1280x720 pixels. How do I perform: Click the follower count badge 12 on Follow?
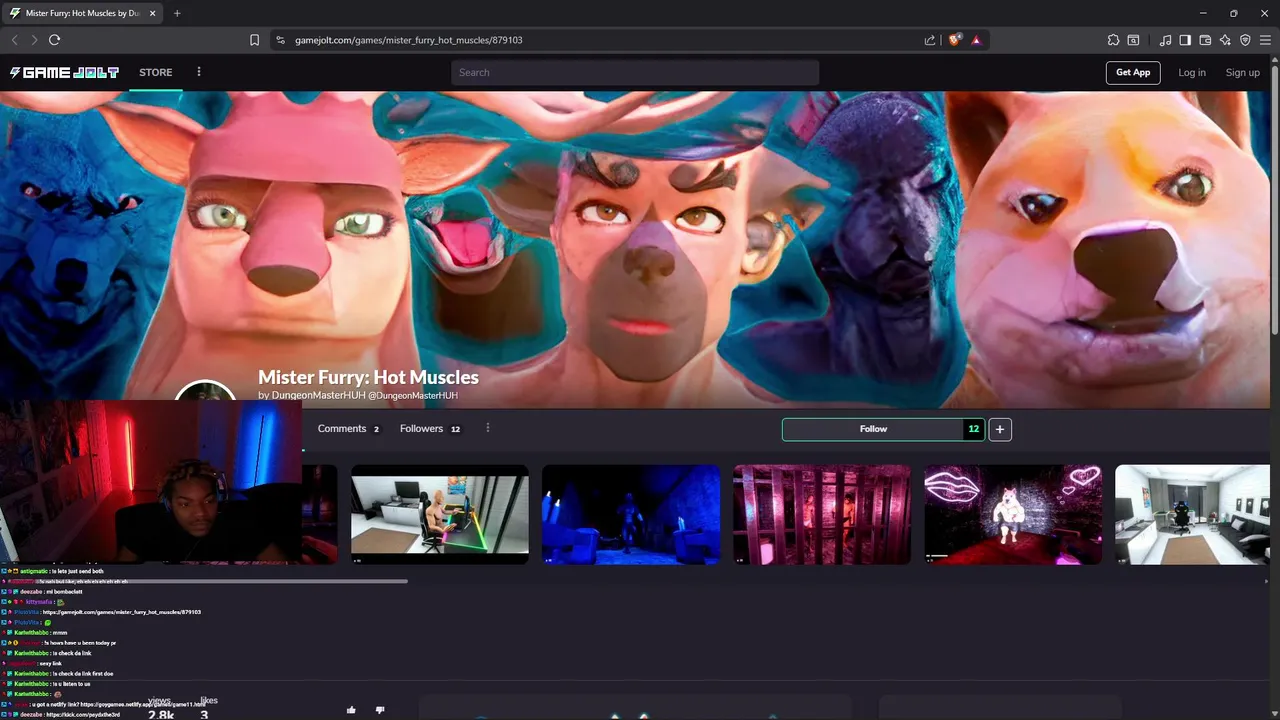pyautogui.click(x=974, y=429)
